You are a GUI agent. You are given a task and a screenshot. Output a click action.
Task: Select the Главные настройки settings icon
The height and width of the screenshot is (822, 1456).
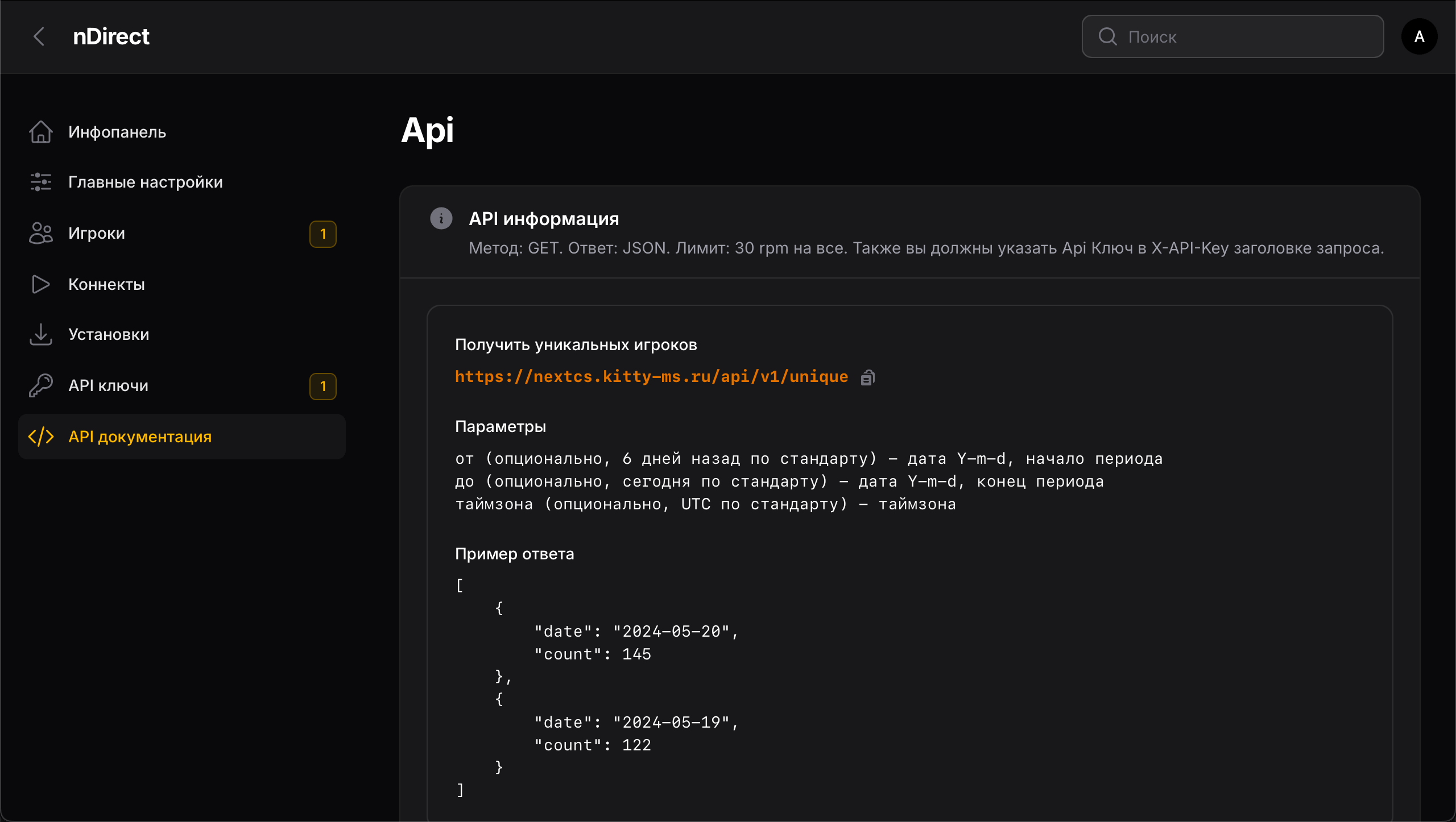[40, 182]
